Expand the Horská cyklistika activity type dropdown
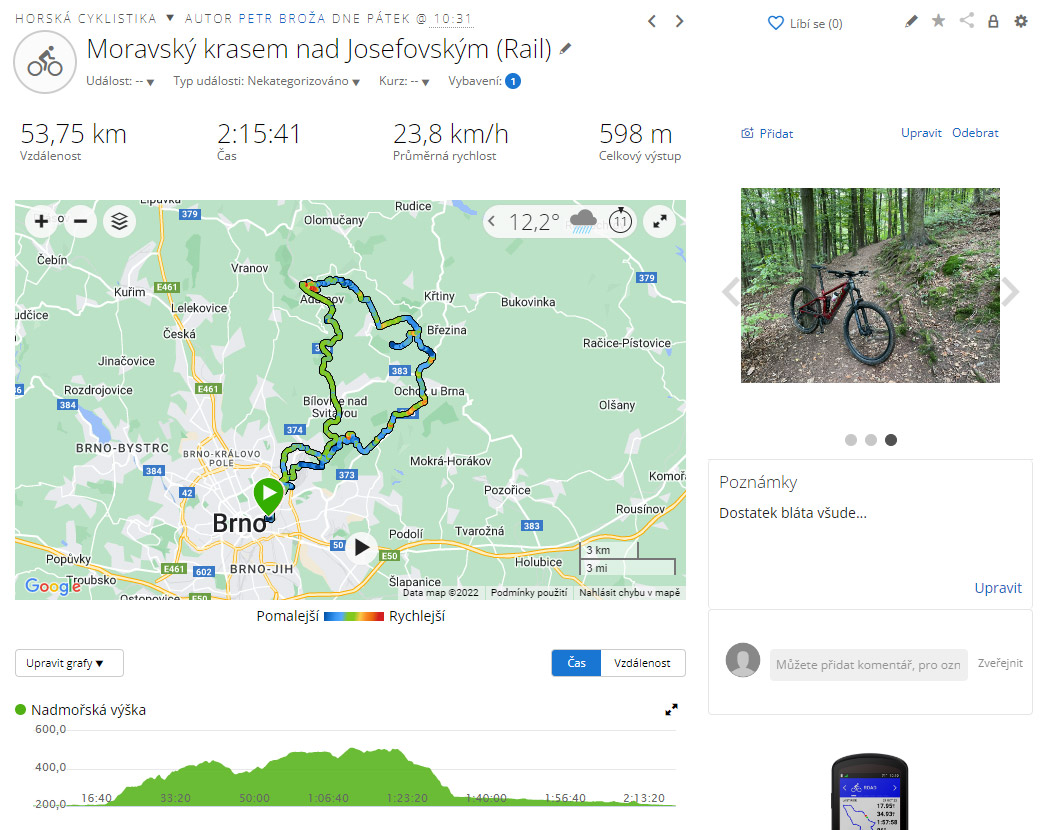1044x830 pixels. click(x=170, y=18)
